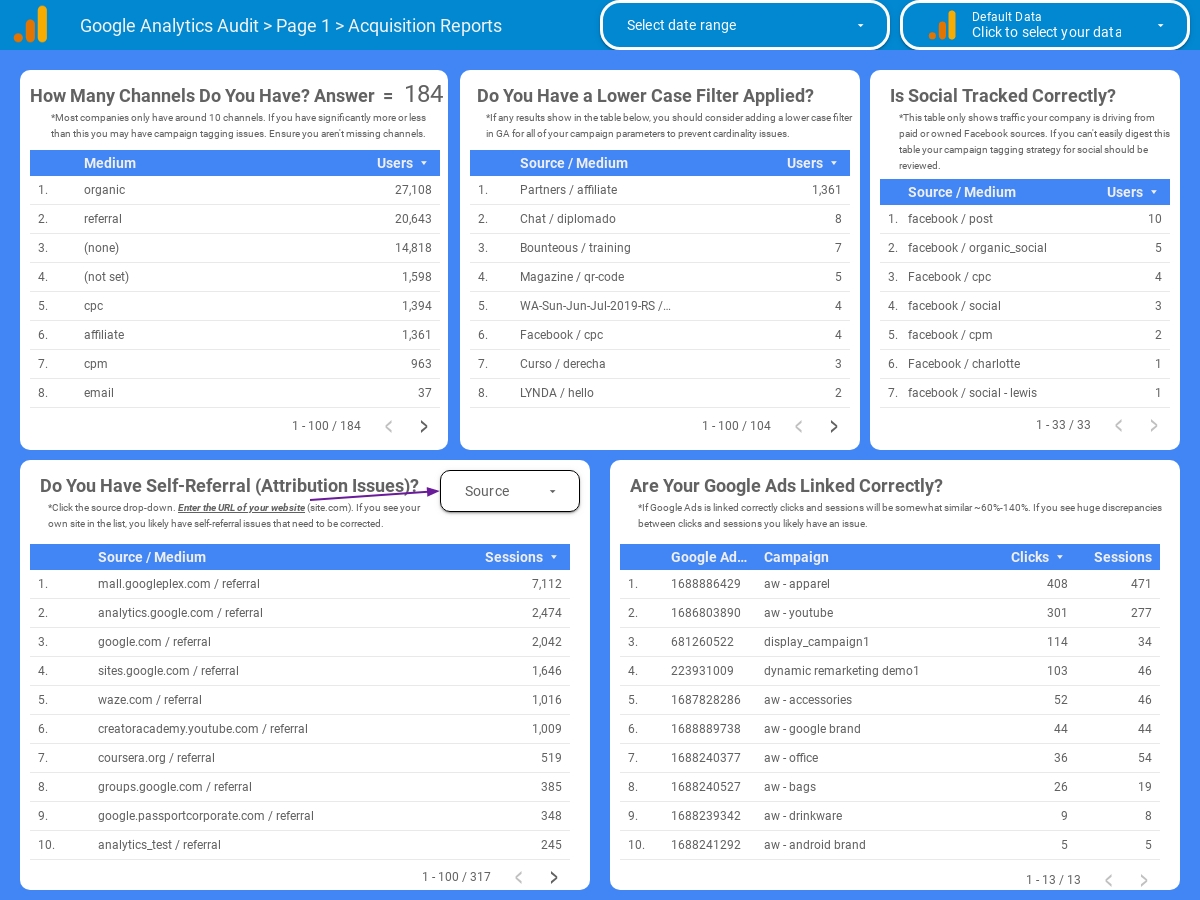1200x900 pixels.
Task: Click the orange data source icon beside Default Data
Action: click(940, 24)
